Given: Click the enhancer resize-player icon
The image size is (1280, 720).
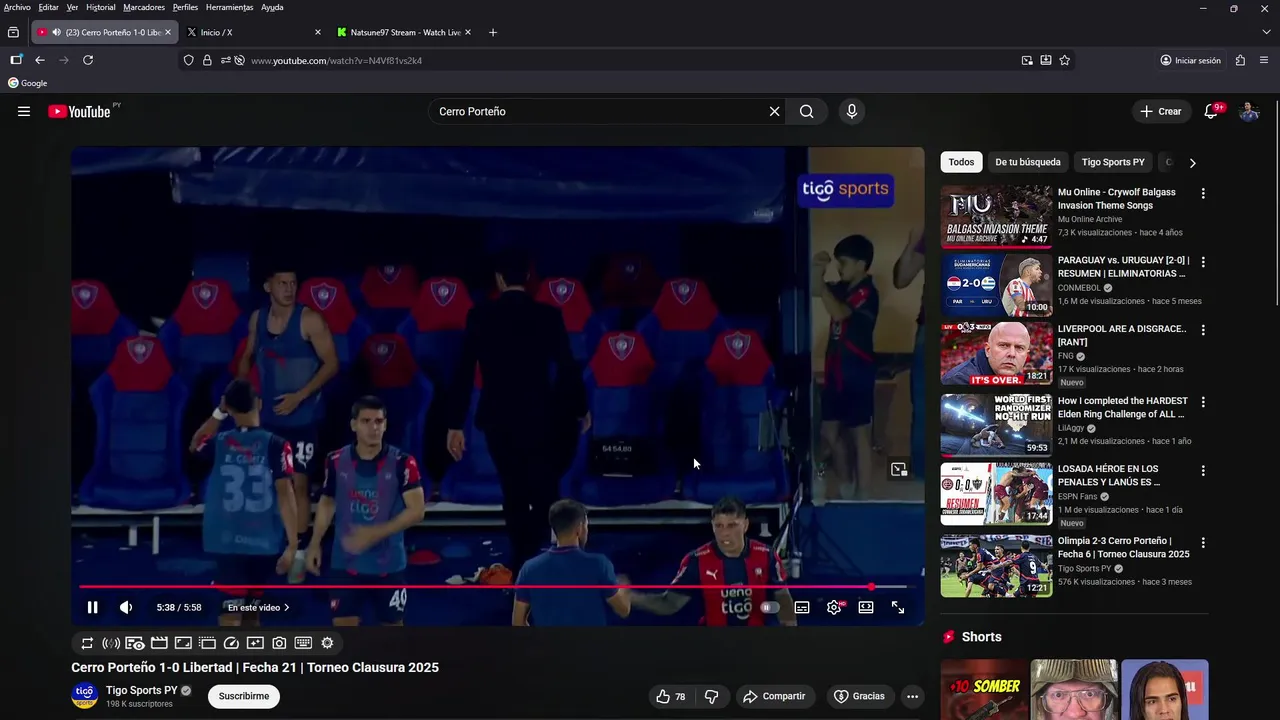Looking at the screenshot, I should point(183,643).
